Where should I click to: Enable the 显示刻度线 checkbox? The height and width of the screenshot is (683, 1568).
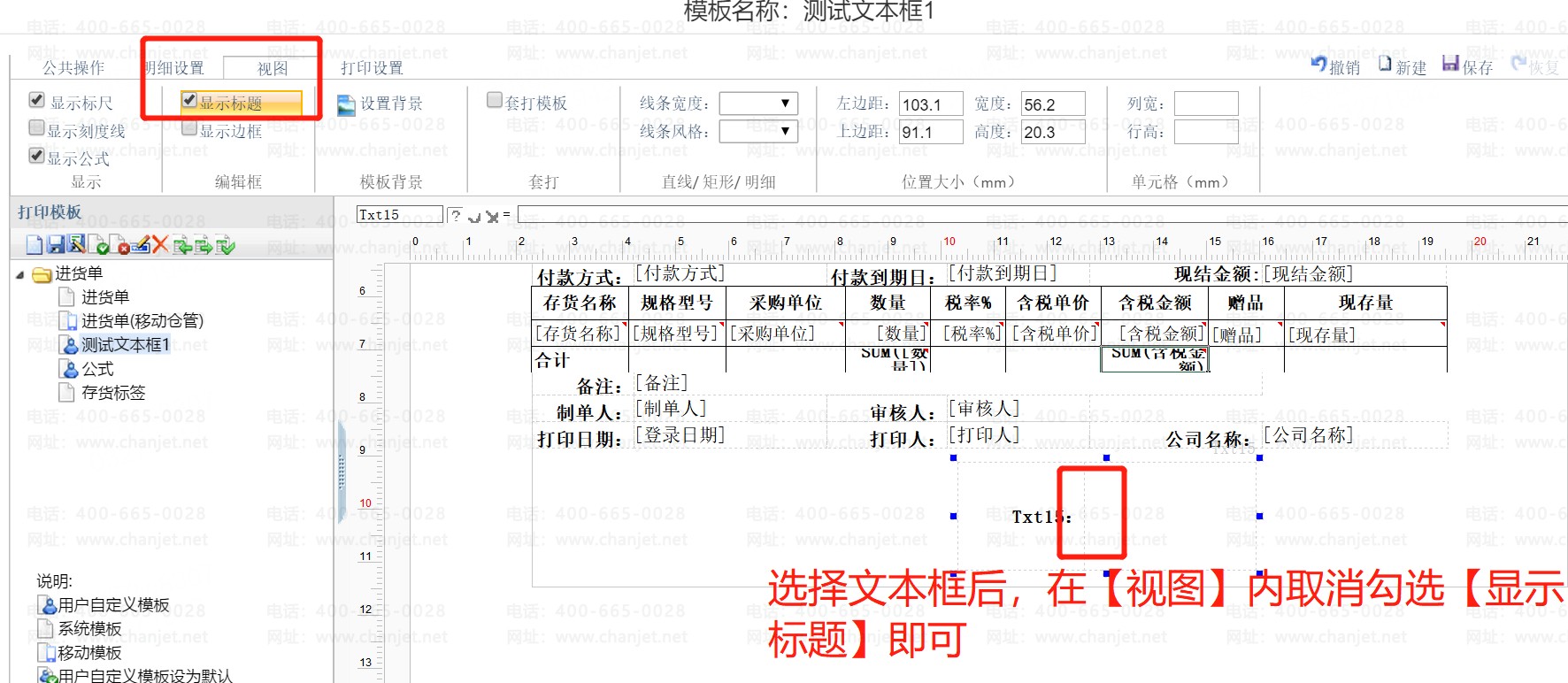point(37,128)
